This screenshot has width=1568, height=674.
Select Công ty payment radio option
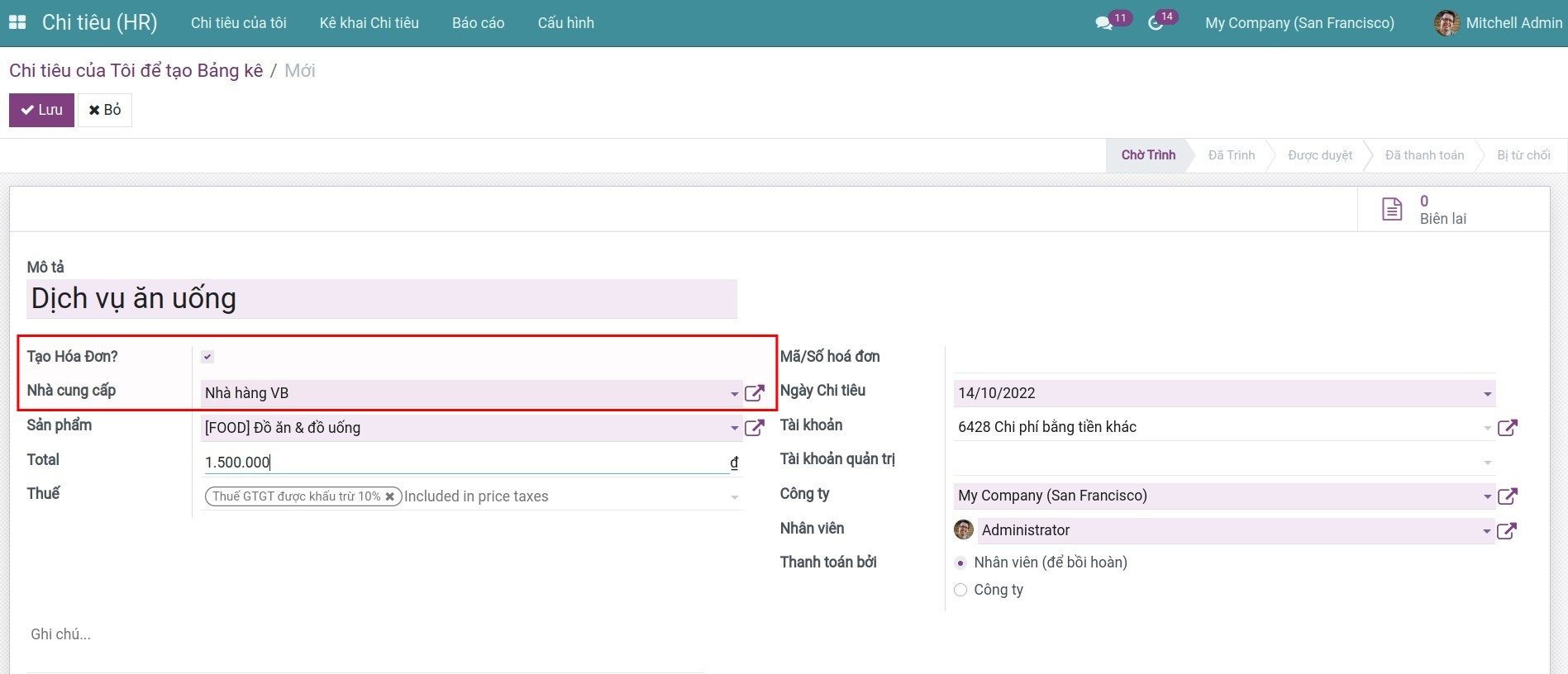(x=960, y=590)
